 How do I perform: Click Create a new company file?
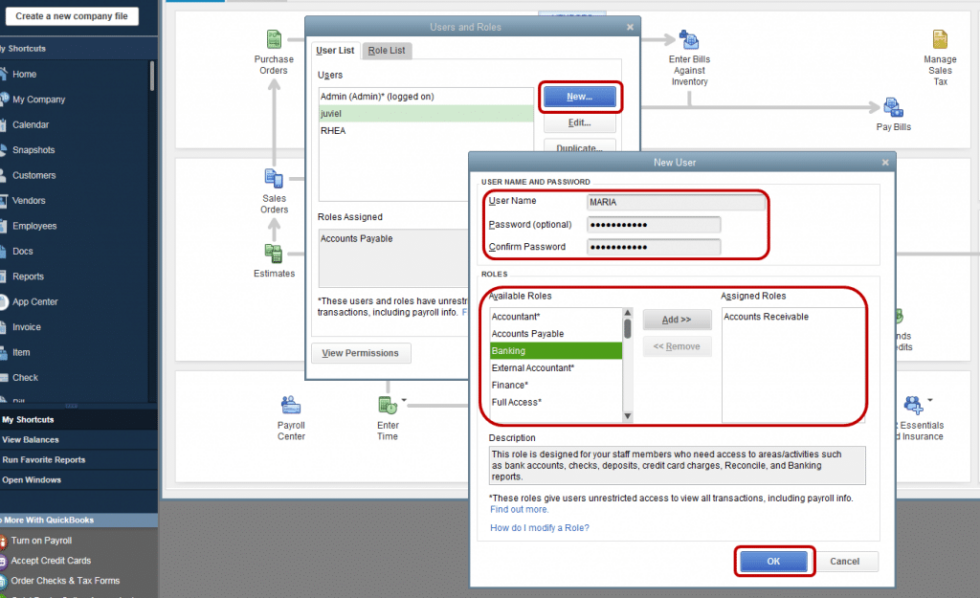tap(72, 16)
